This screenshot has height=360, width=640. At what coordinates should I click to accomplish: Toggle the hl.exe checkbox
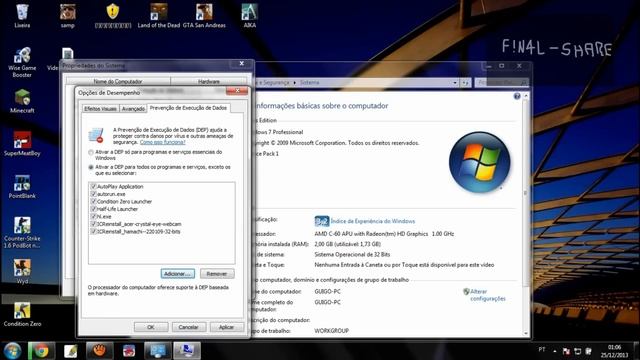coord(93,216)
